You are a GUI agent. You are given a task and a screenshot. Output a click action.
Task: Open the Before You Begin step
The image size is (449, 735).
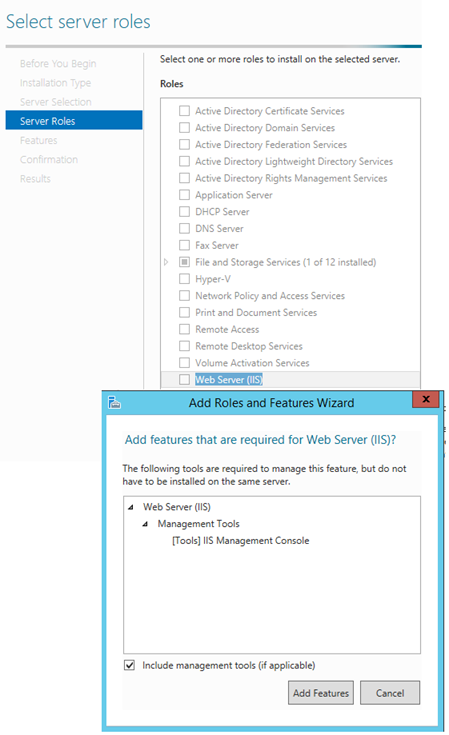pos(58,63)
